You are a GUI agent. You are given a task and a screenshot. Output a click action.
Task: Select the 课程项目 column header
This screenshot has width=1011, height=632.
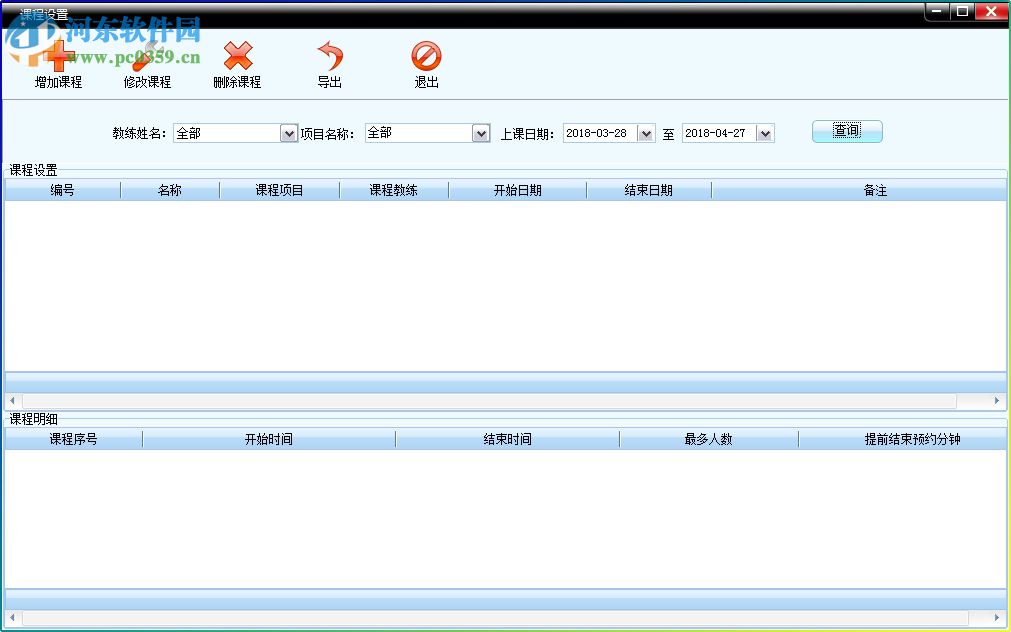tap(279, 190)
